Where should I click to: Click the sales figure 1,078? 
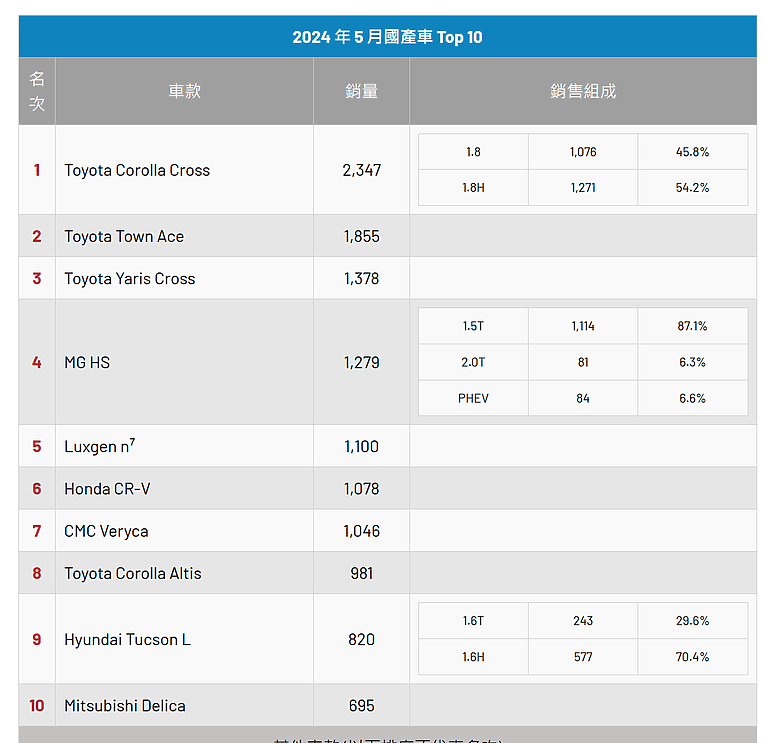pyautogui.click(x=362, y=489)
